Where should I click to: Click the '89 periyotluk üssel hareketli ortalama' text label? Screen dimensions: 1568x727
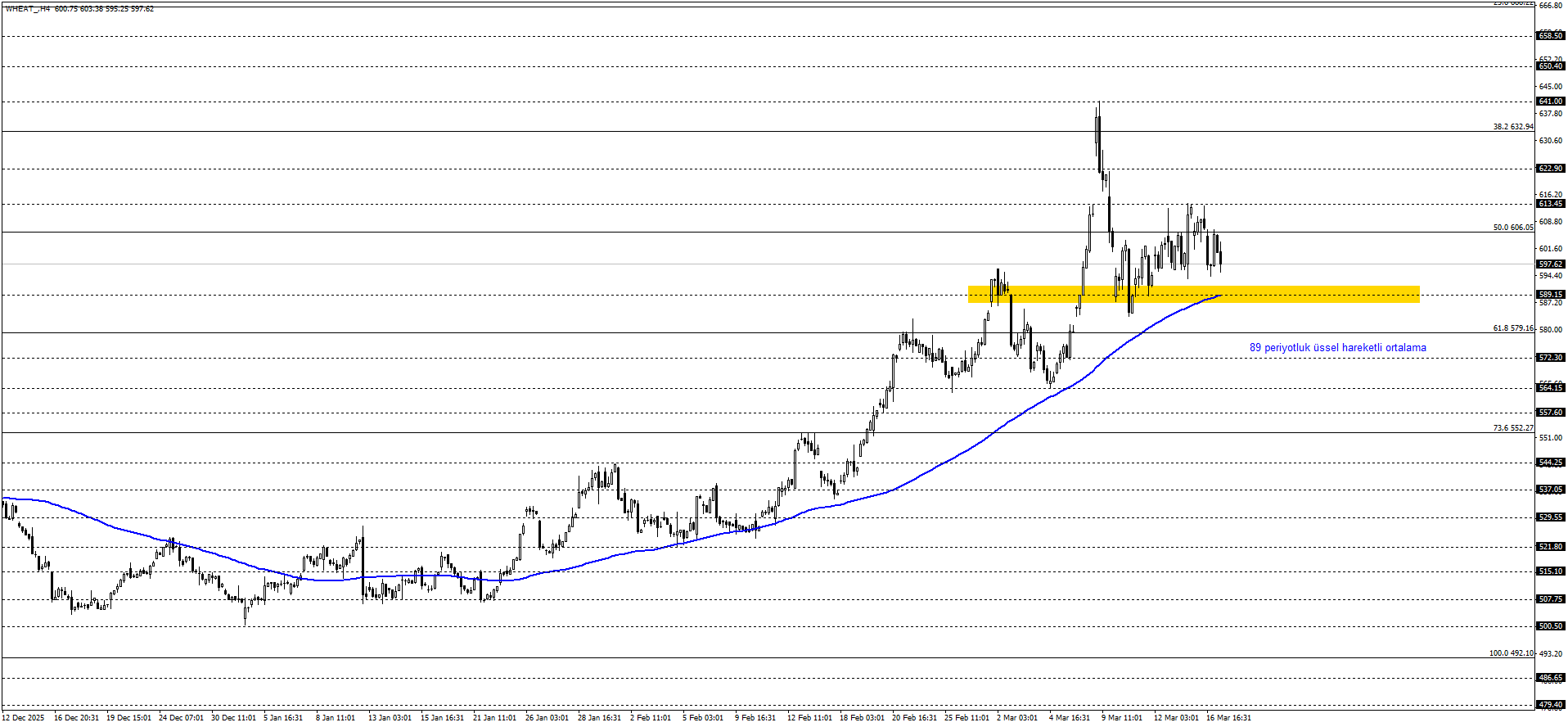(1337, 348)
